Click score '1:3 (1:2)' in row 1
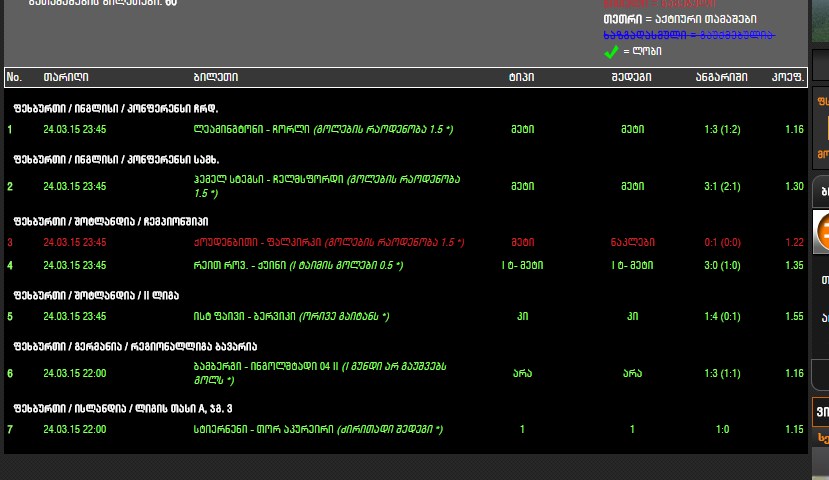The image size is (829, 480). (722, 130)
